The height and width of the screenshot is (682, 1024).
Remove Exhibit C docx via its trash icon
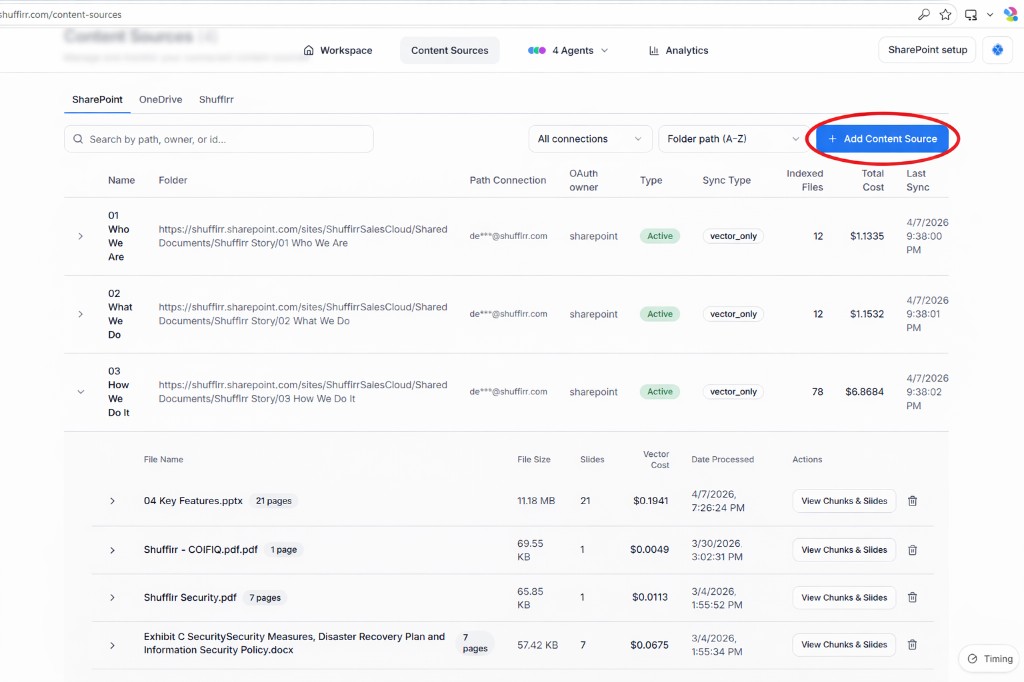(x=912, y=644)
